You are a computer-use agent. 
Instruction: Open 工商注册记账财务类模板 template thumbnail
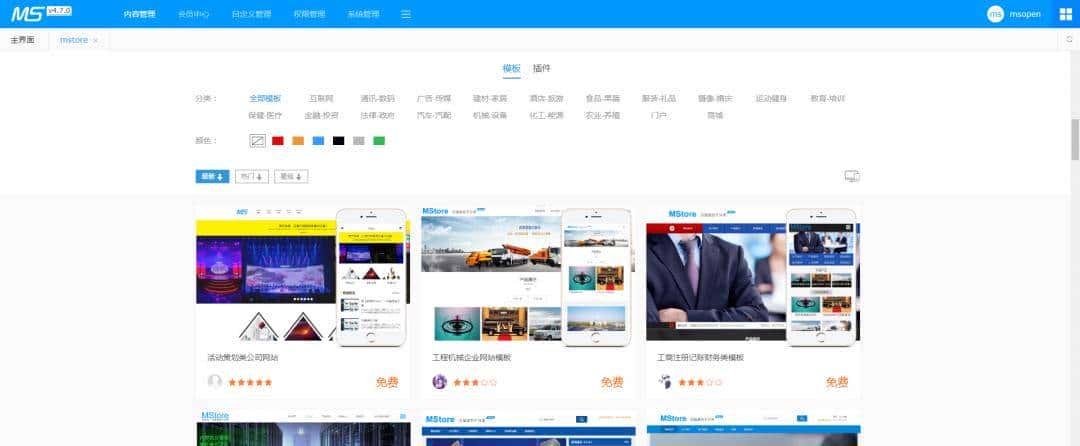(x=753, y=275)
